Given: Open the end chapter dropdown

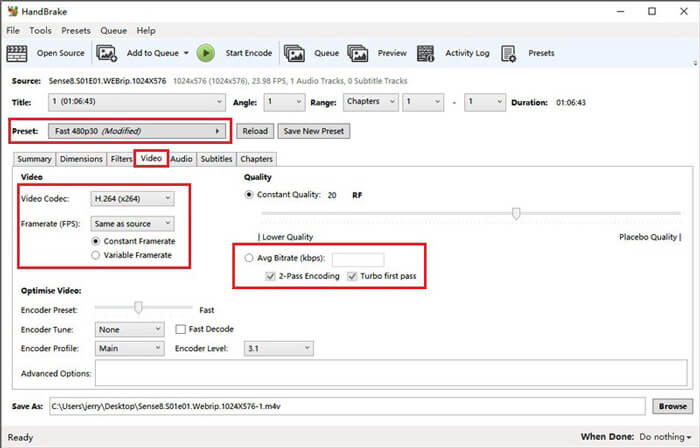Looking at the screenshot, I should coord(485,102).
